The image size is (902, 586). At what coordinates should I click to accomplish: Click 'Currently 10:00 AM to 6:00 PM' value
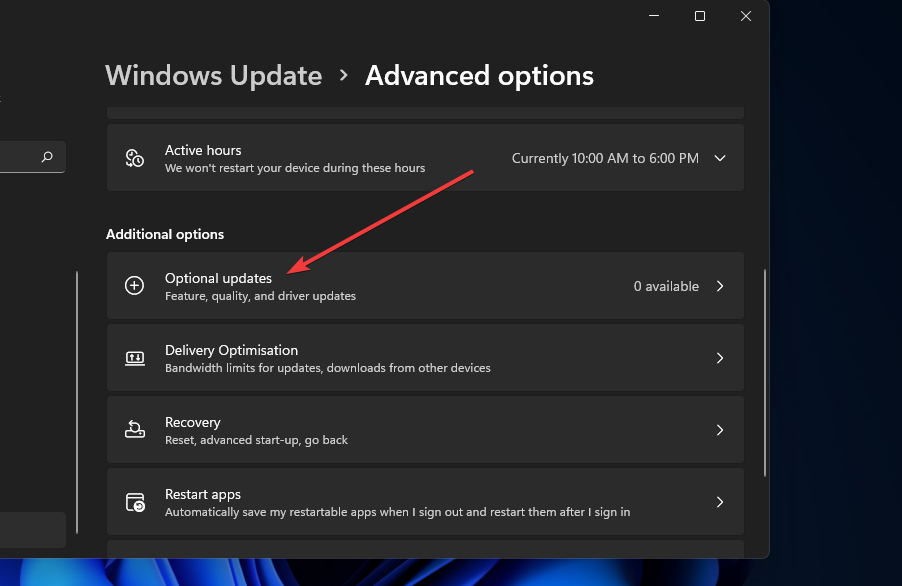[605, 158]
